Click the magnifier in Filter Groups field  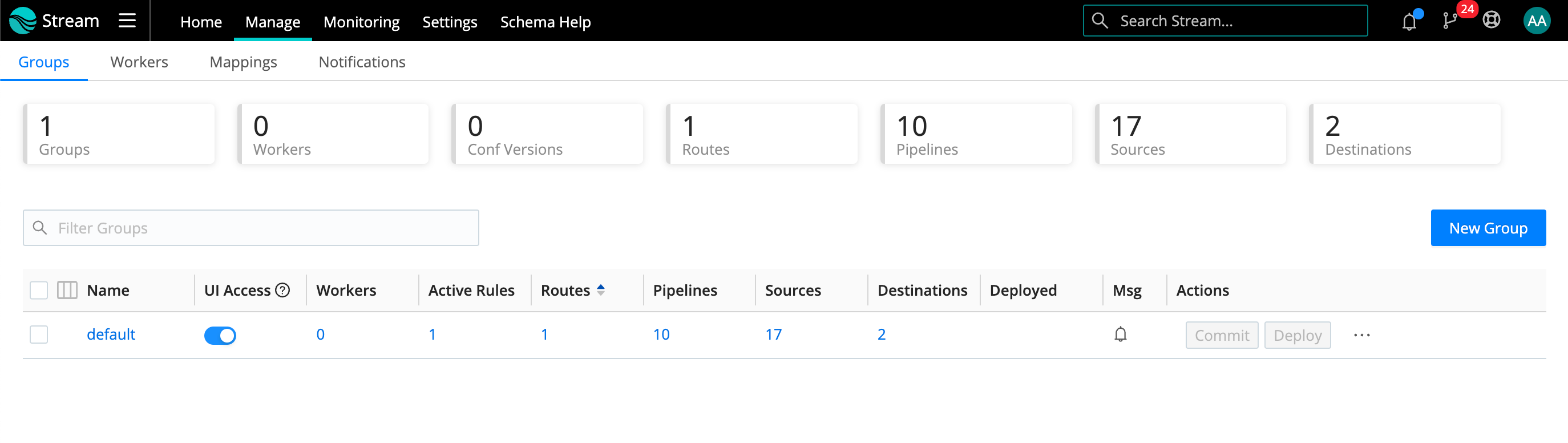coord(40,228)
